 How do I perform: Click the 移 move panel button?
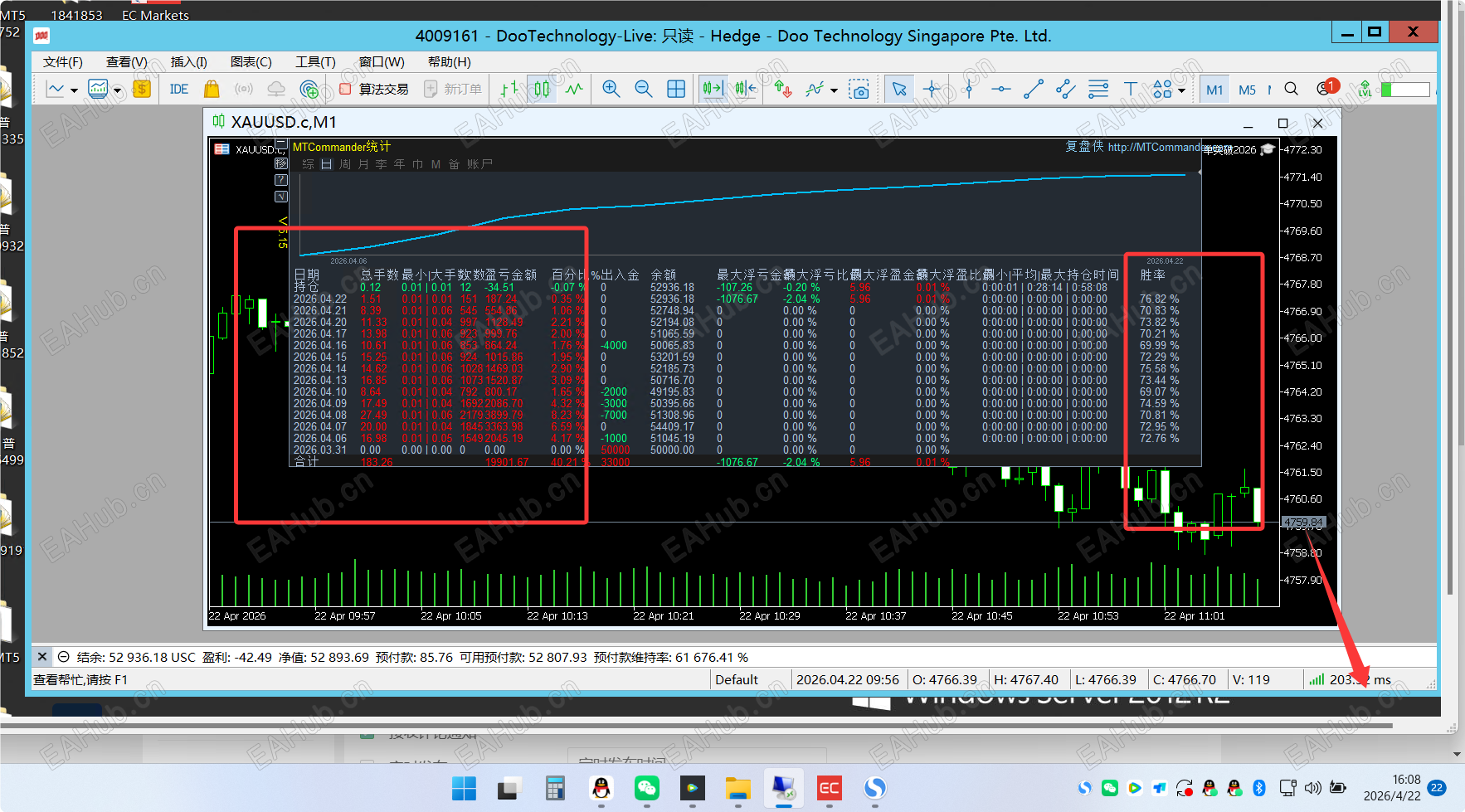281,163
